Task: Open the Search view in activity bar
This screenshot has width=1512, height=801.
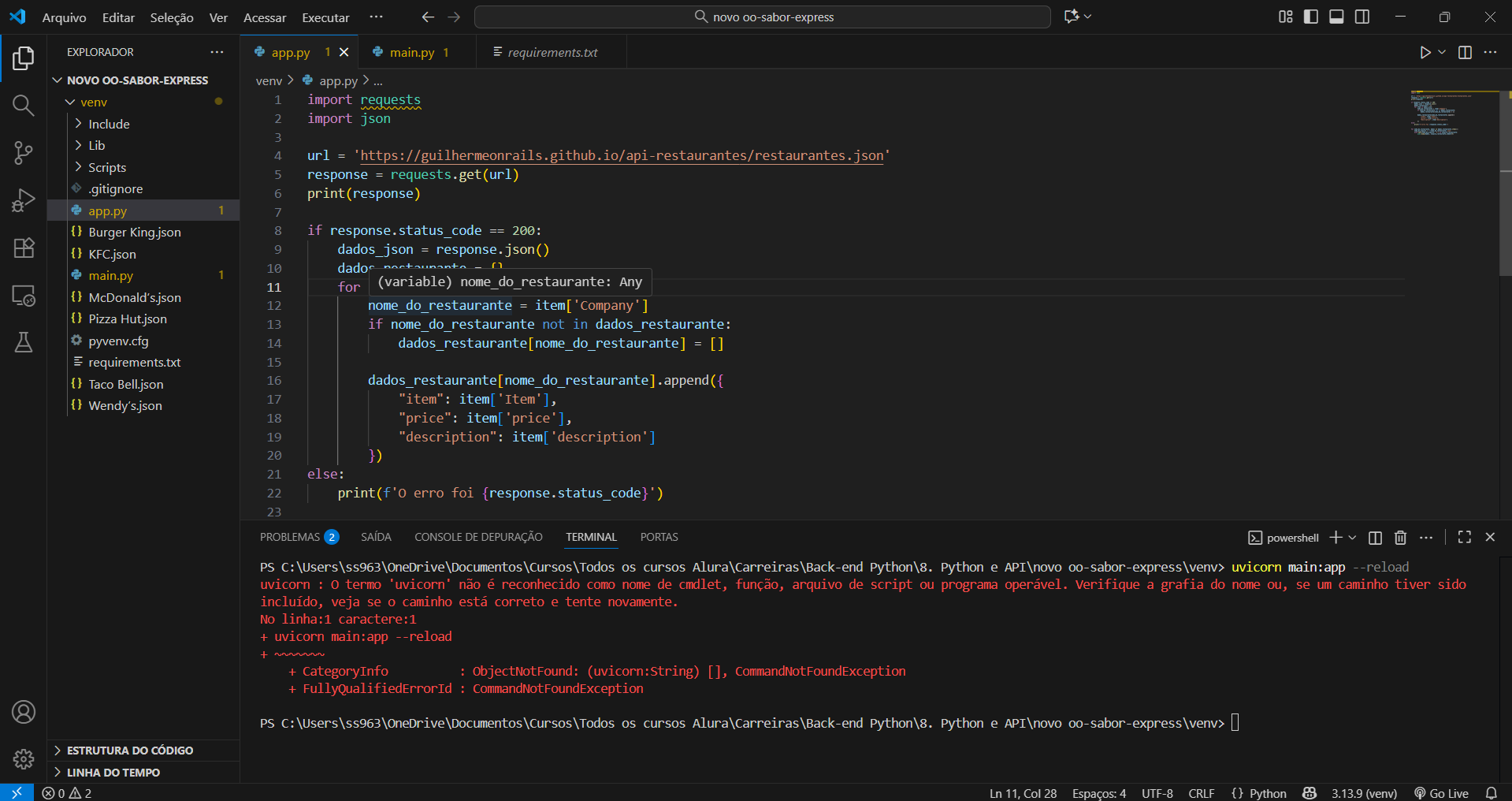Action: click(23, 106)
